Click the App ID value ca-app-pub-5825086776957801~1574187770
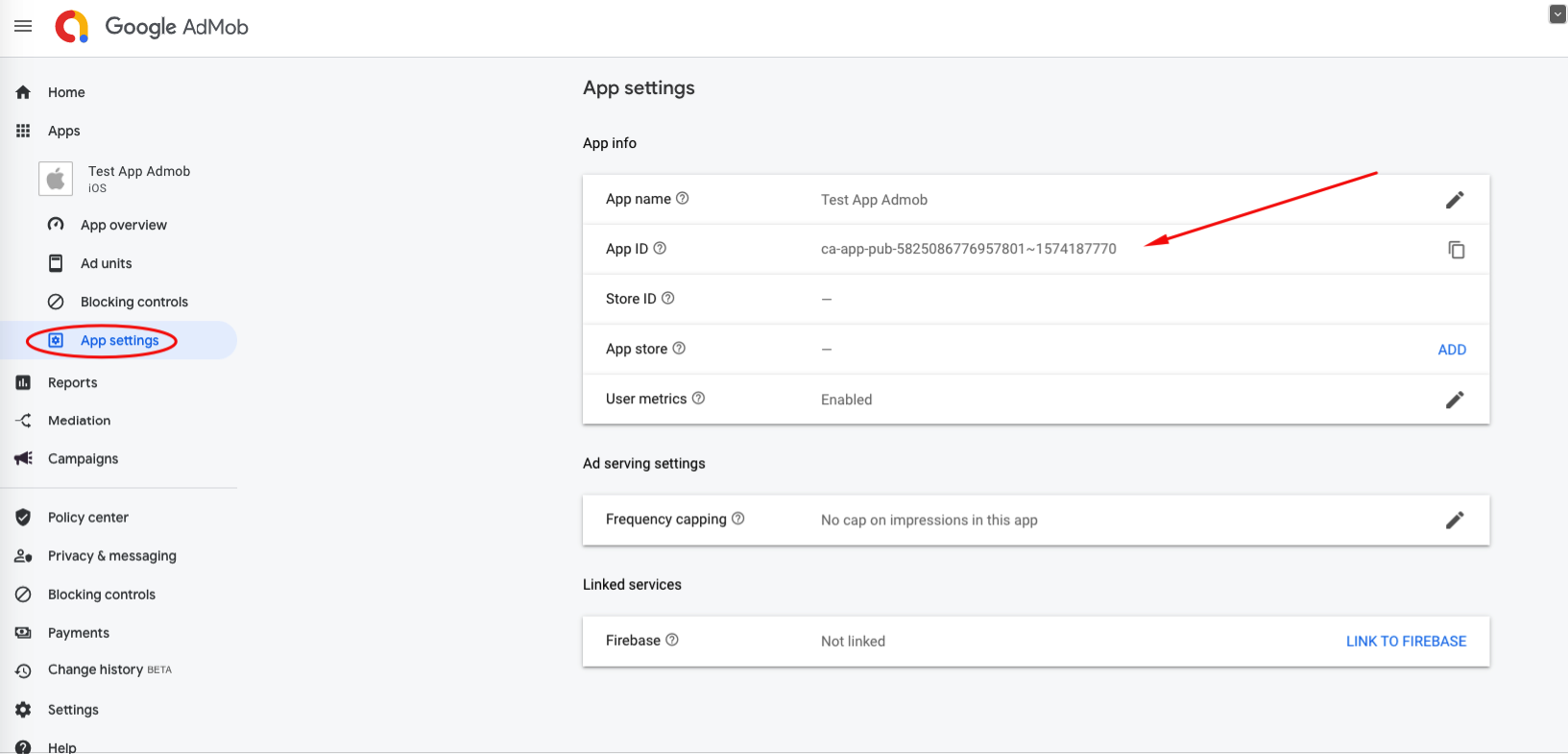This screenshot has height=754, width=1568. (969, 249)
